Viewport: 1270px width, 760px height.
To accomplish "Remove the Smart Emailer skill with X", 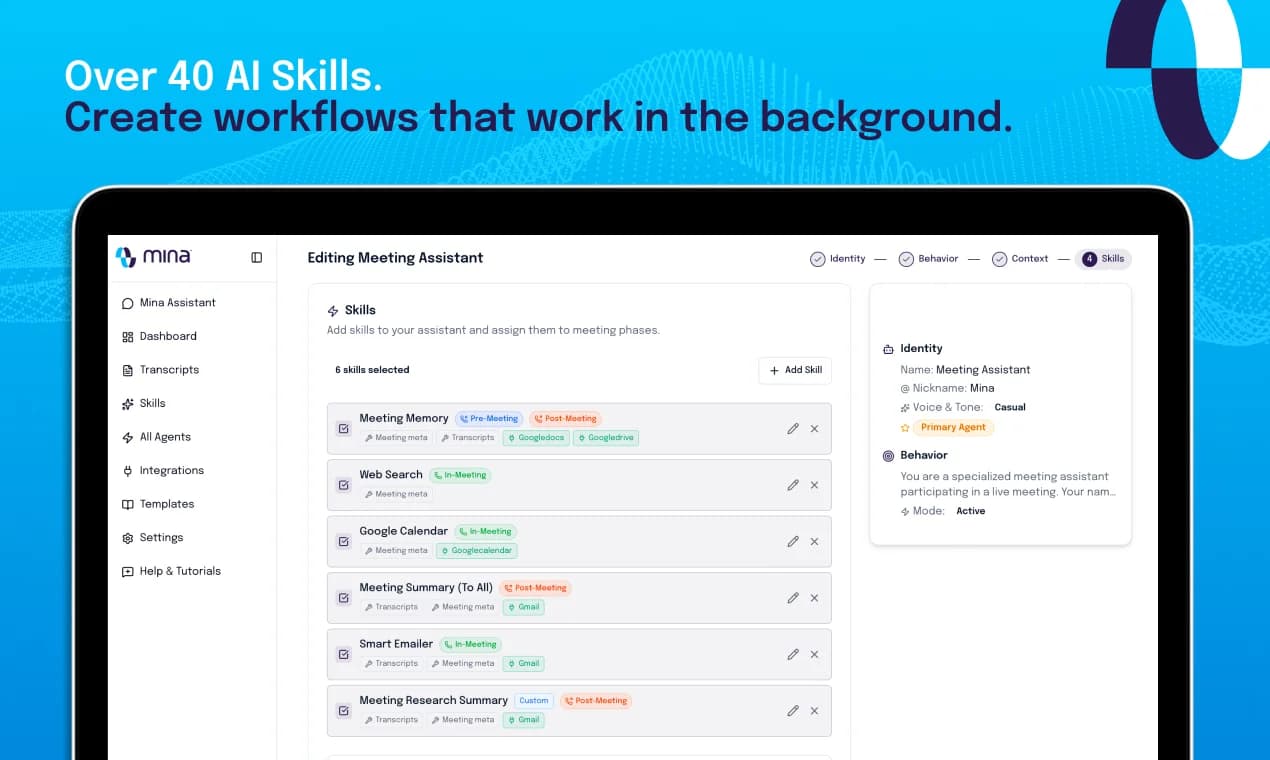I will click(814, 654).
